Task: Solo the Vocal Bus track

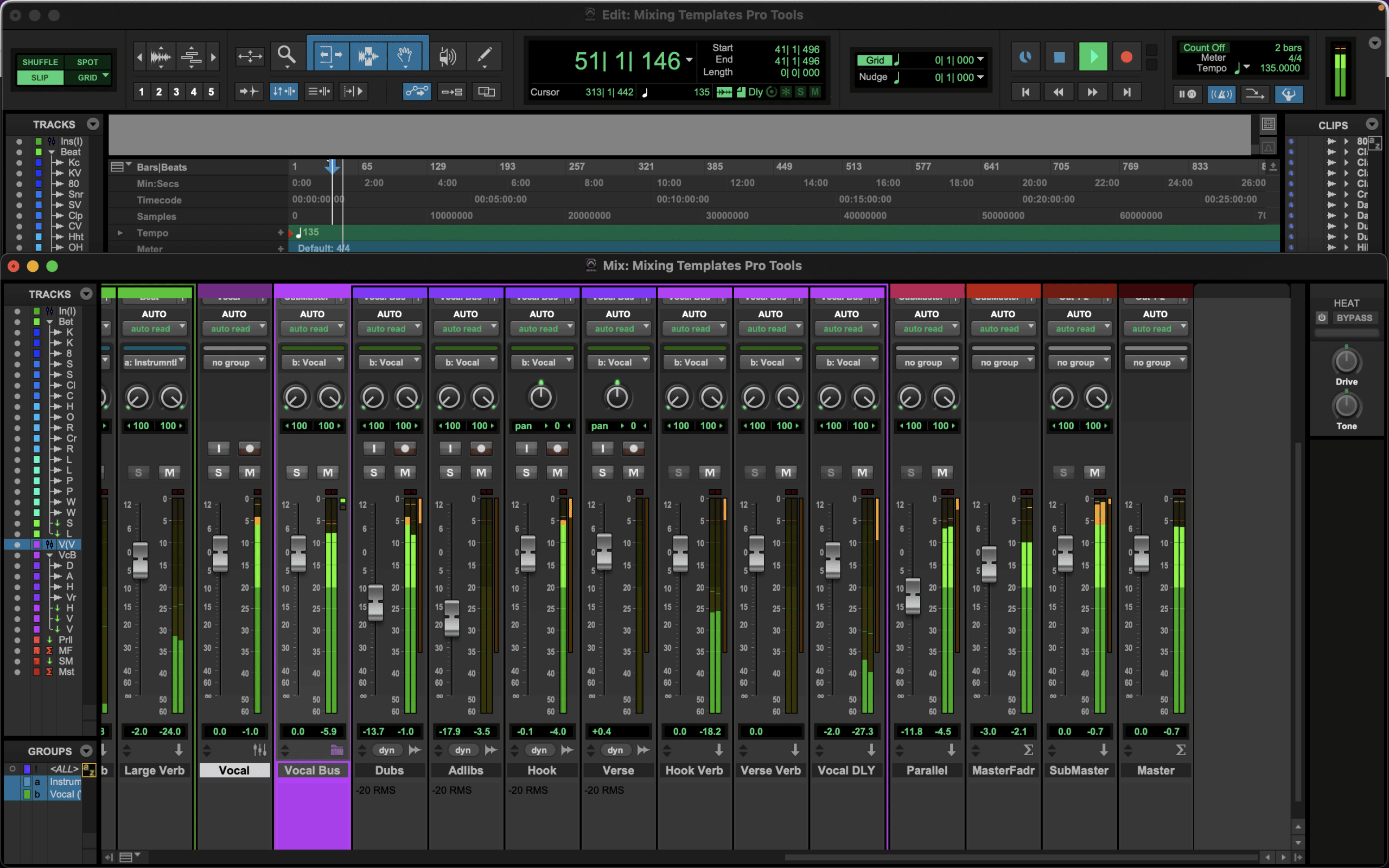Action: pyautogui.click(x=297, y=473)
